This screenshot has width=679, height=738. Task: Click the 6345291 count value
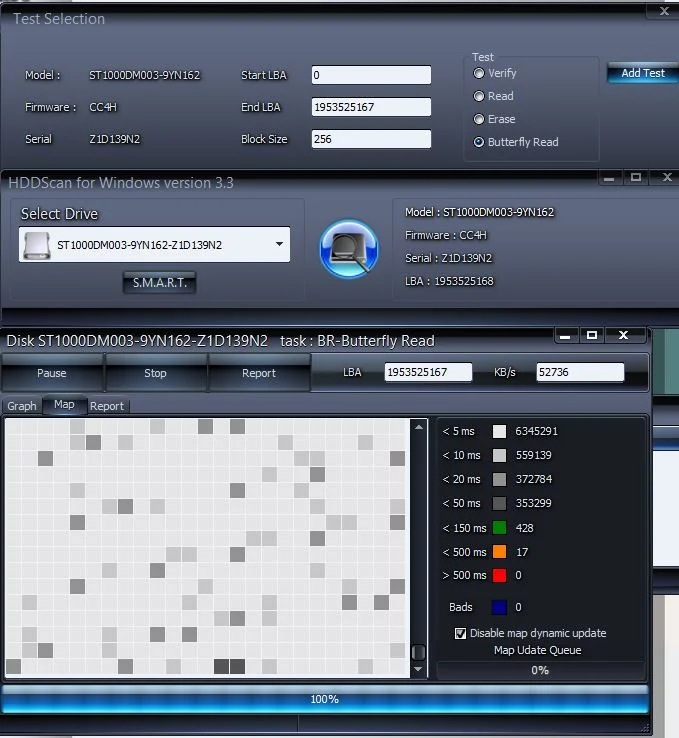(536, 431)
